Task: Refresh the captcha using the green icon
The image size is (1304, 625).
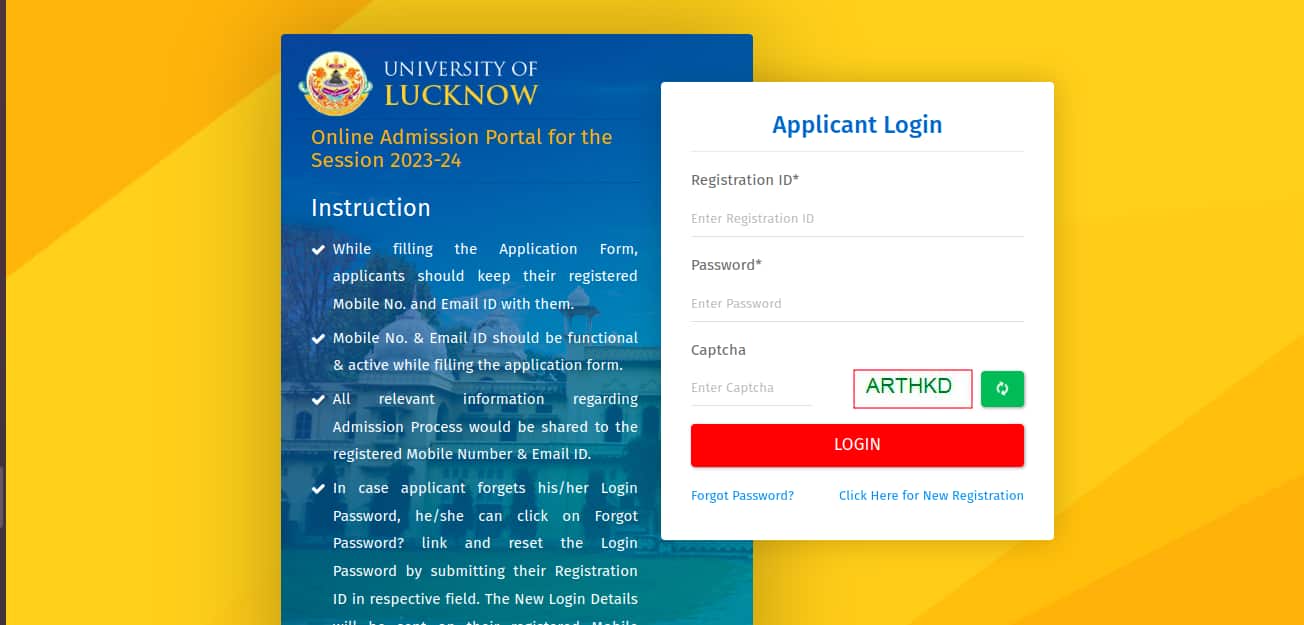Action: tap(1002, 389)
